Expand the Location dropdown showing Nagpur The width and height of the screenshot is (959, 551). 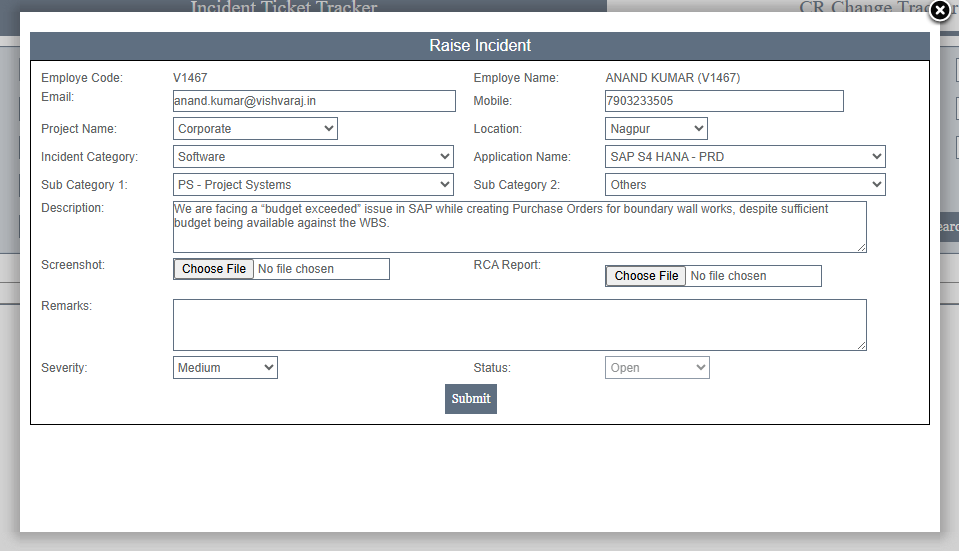click(x=656, y=129)
